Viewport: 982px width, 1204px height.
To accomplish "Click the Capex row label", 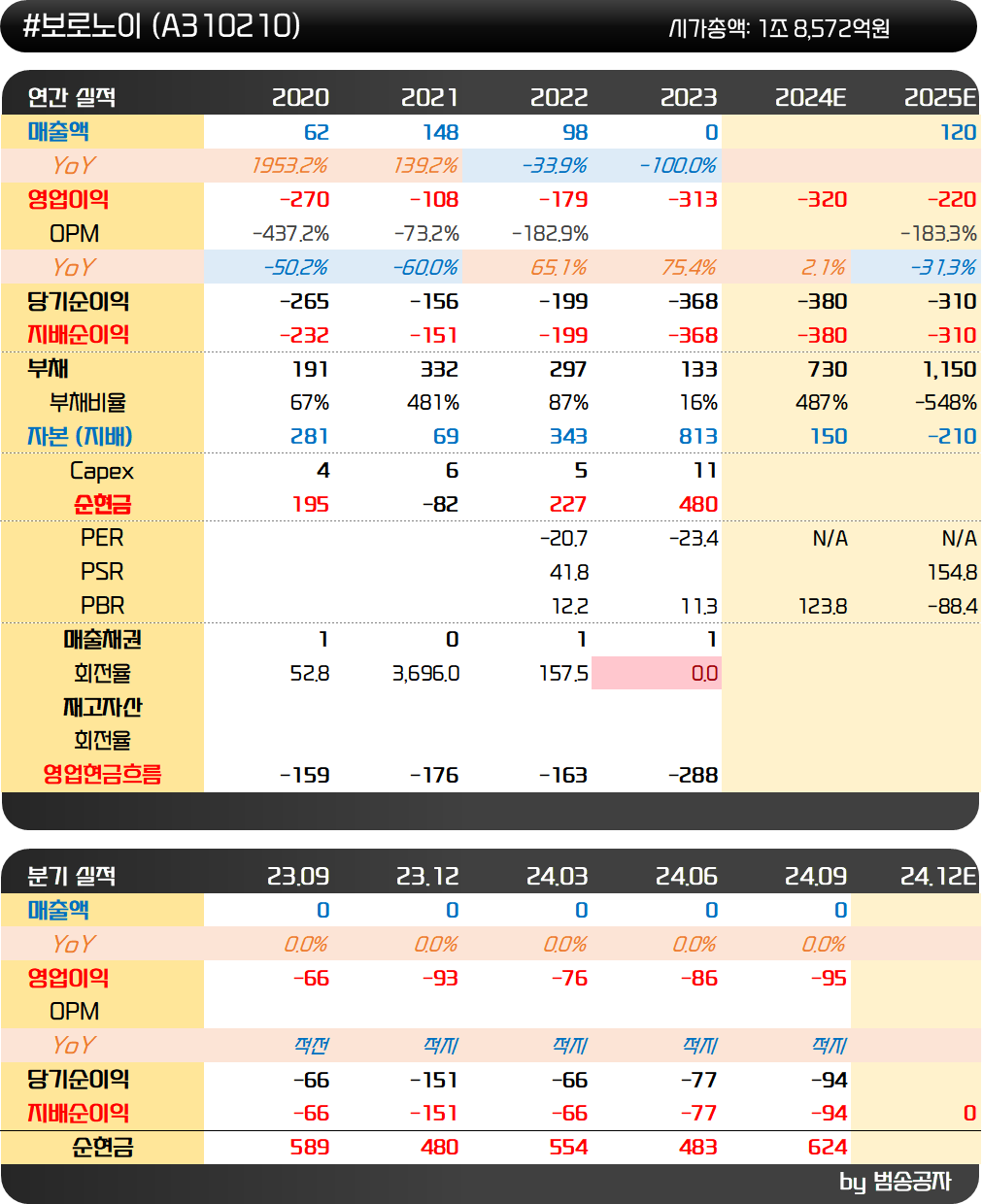I will [102, 471].
